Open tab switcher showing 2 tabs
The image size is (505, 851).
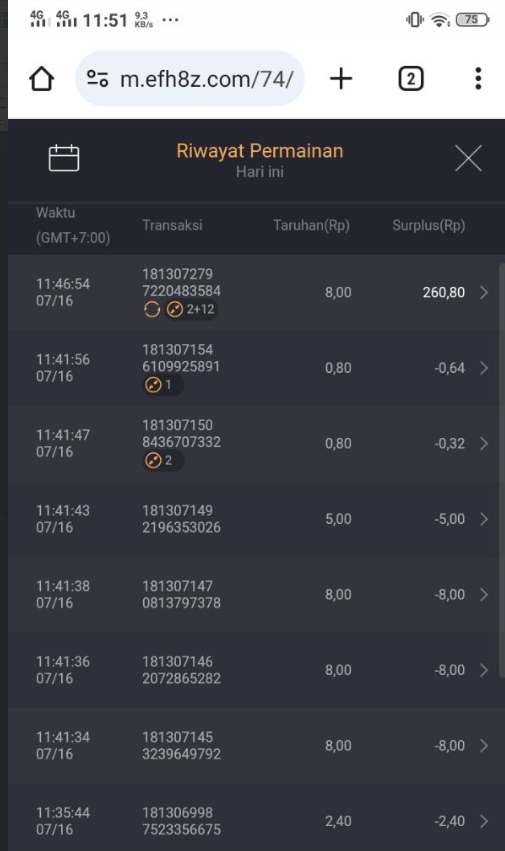click(x=411, y=79)
